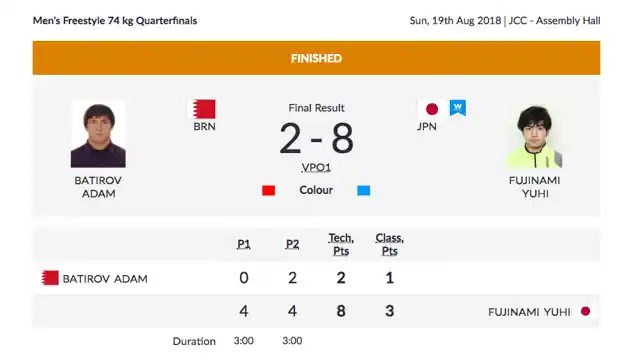
Task: Click the 2 - 8 final score
Action: 316,139
